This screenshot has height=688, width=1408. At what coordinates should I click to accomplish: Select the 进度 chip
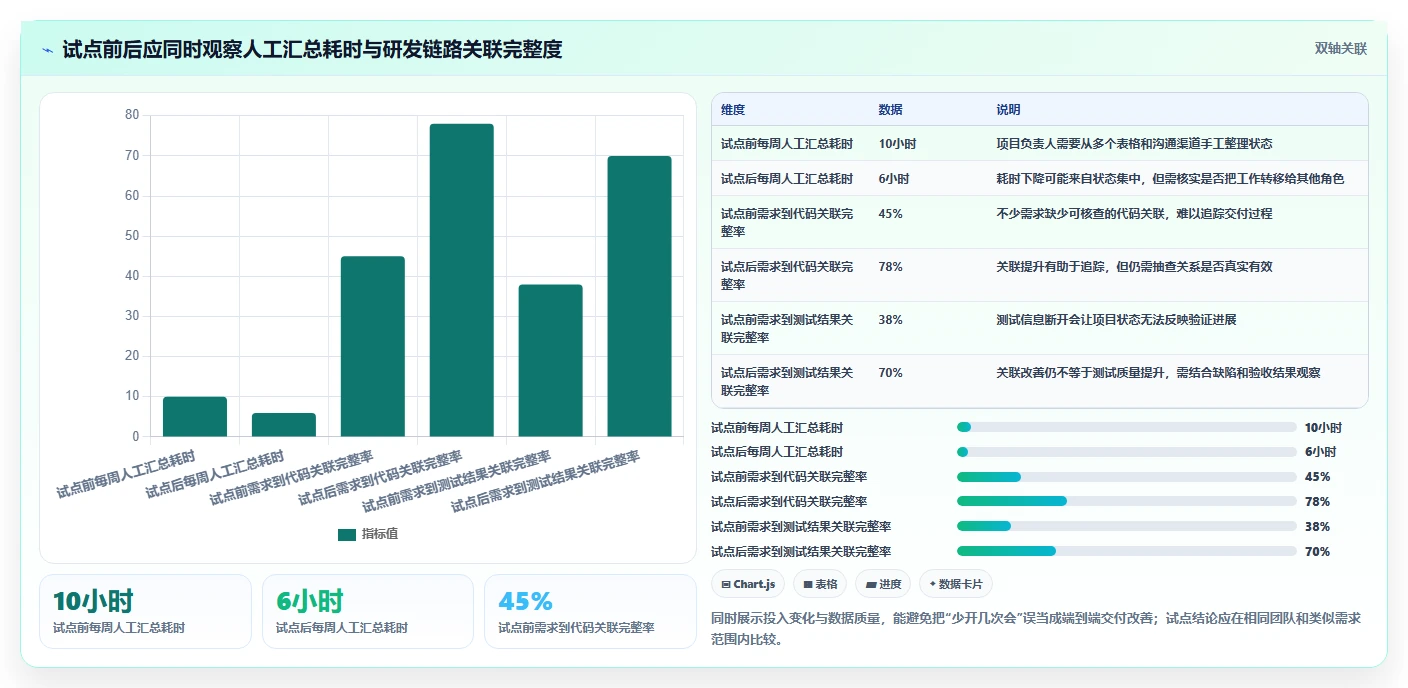click(x=882, y=584)
